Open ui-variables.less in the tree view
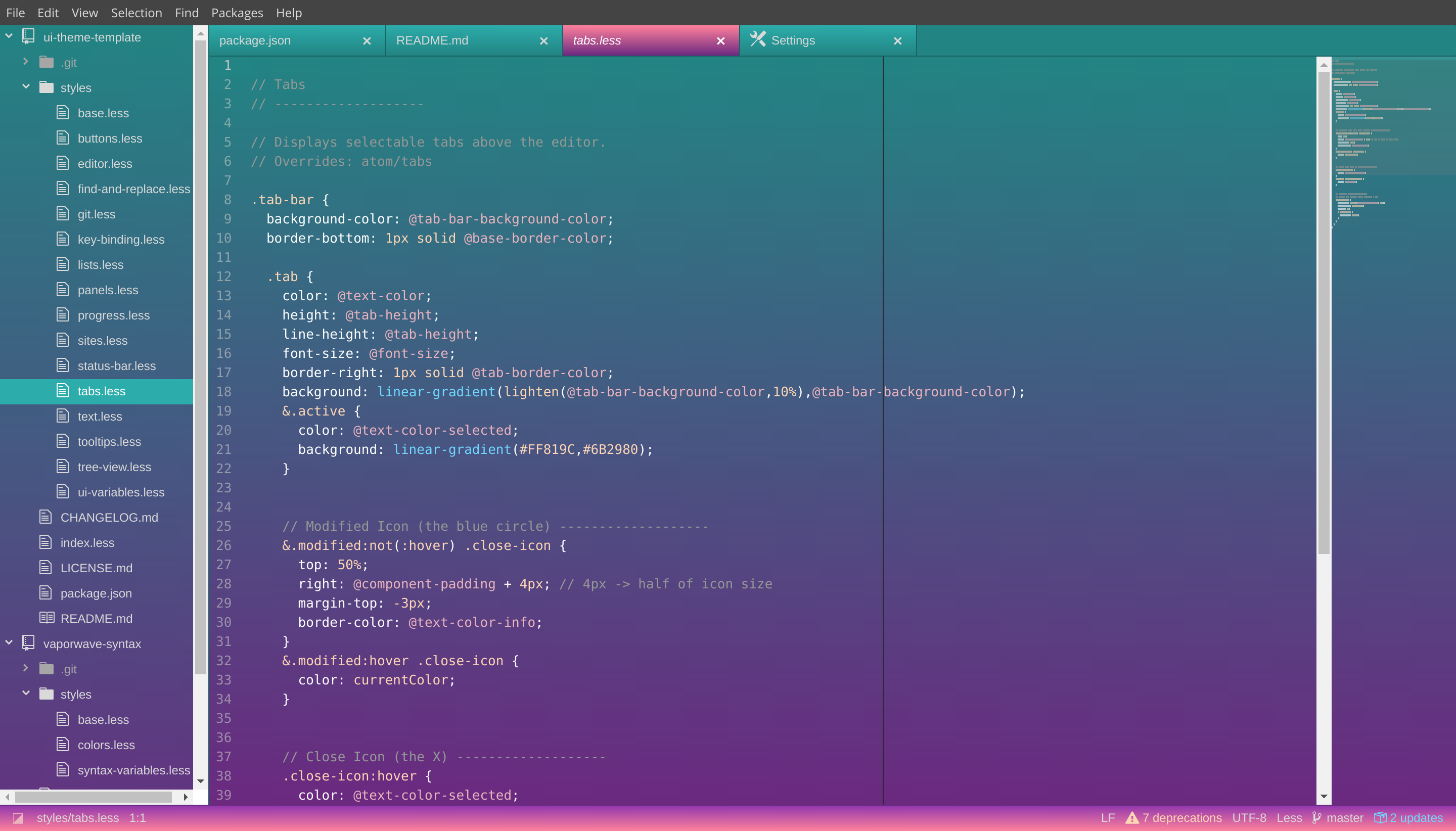 click(x=120, y=492)
